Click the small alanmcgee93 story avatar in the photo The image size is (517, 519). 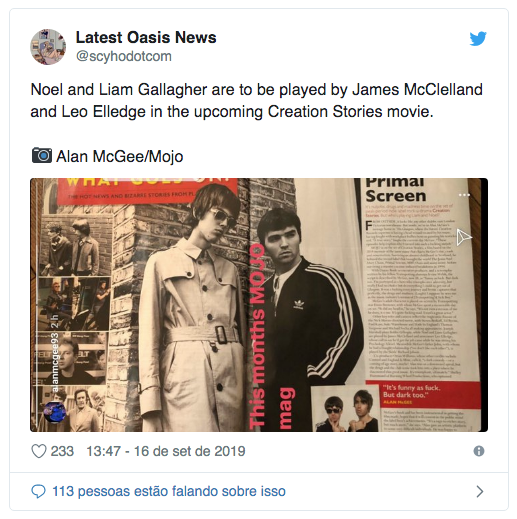coord(55,411)
